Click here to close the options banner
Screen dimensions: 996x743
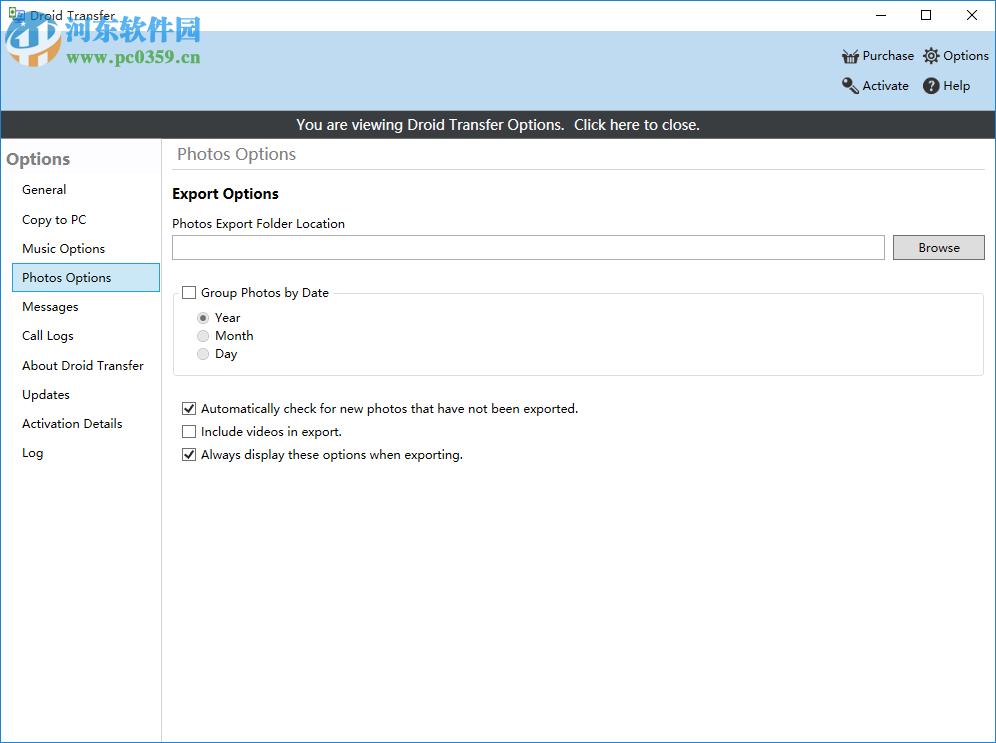coord(636,124)
